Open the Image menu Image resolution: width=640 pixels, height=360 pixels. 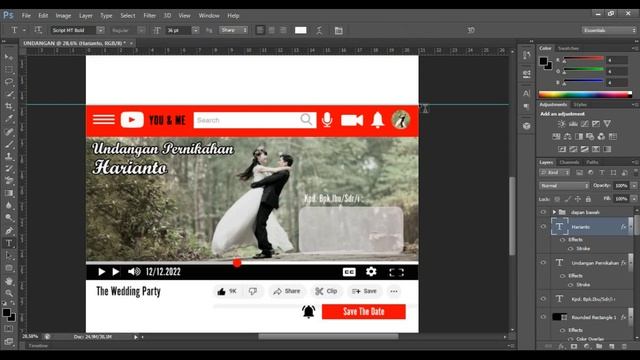(63, 16)
